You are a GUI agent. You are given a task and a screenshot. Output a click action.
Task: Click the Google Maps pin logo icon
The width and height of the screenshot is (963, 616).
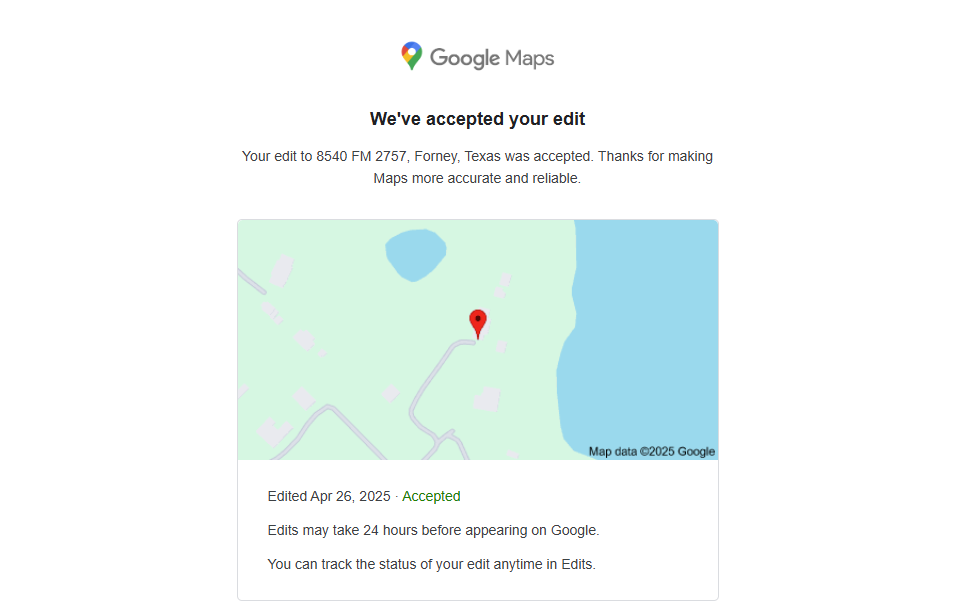[411, 56]
